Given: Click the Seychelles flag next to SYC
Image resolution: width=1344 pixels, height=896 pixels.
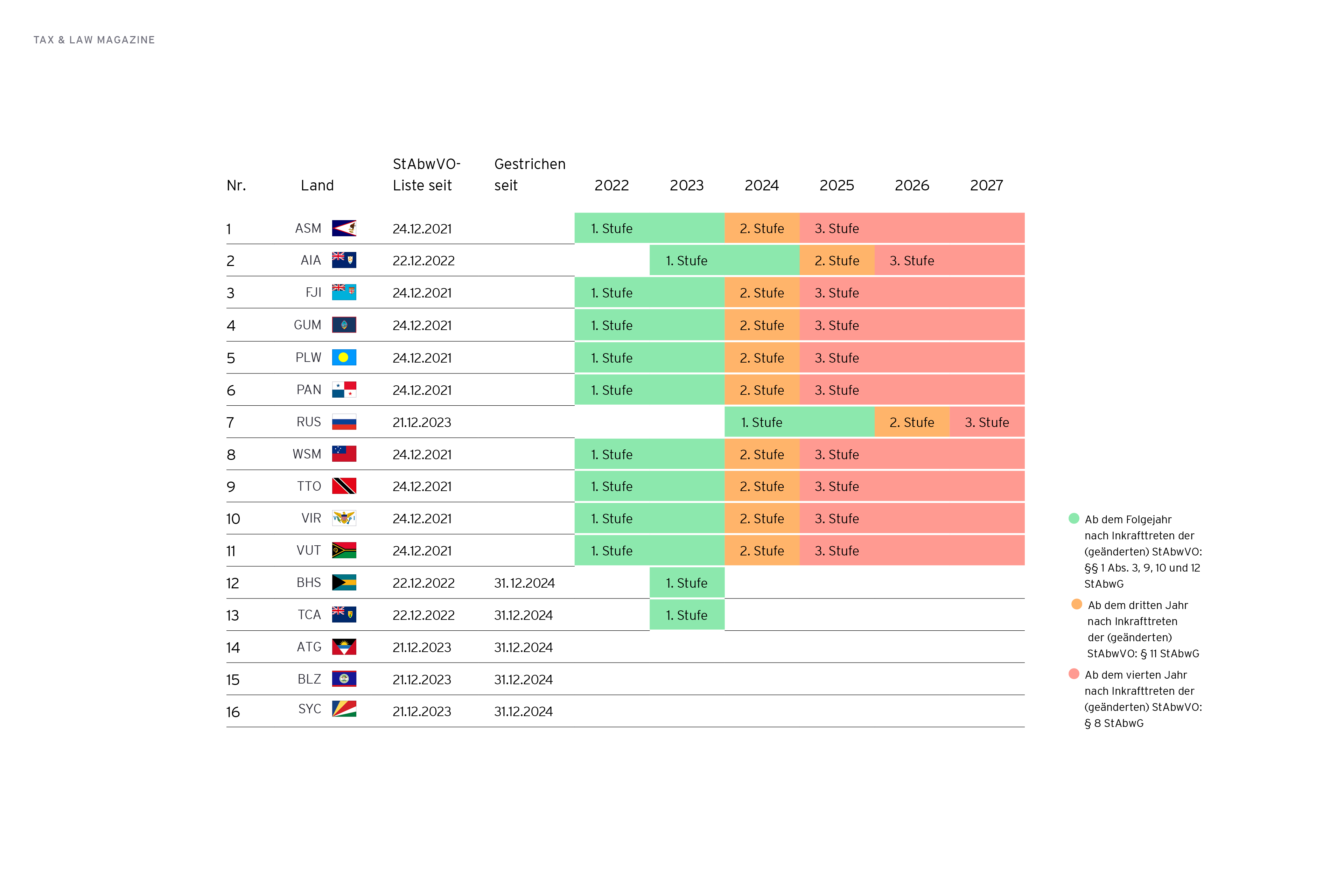Looking at the screenshot, I should tap(344, 708).
